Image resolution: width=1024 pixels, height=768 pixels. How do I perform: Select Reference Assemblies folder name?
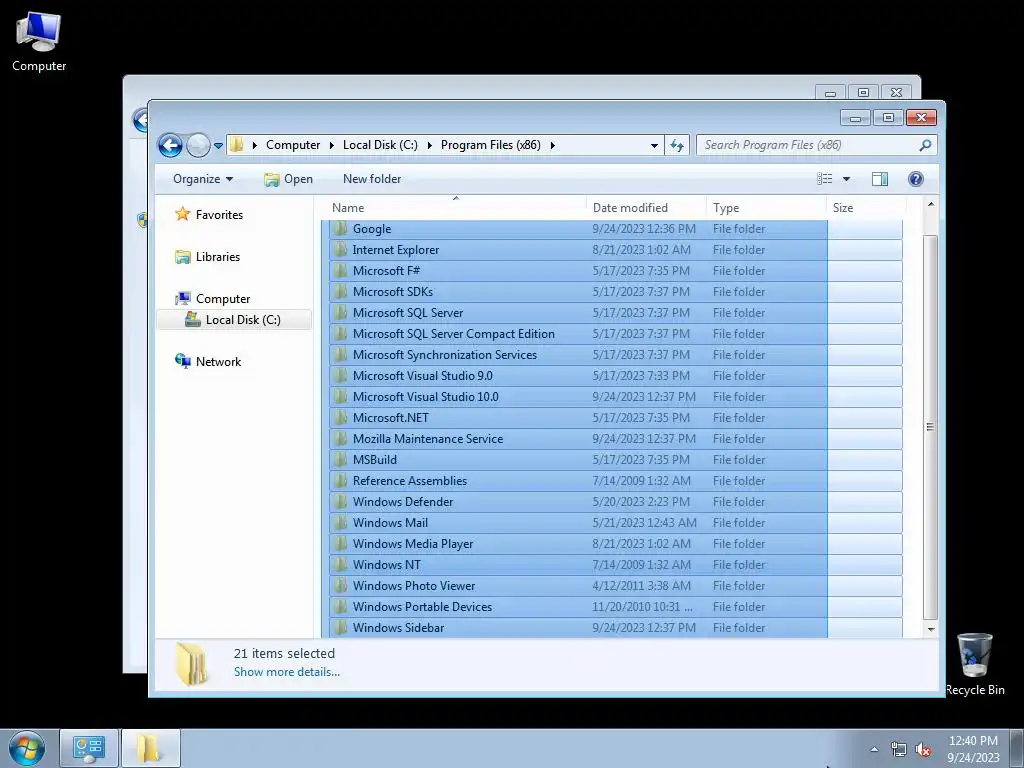click(x=409, y=481)
